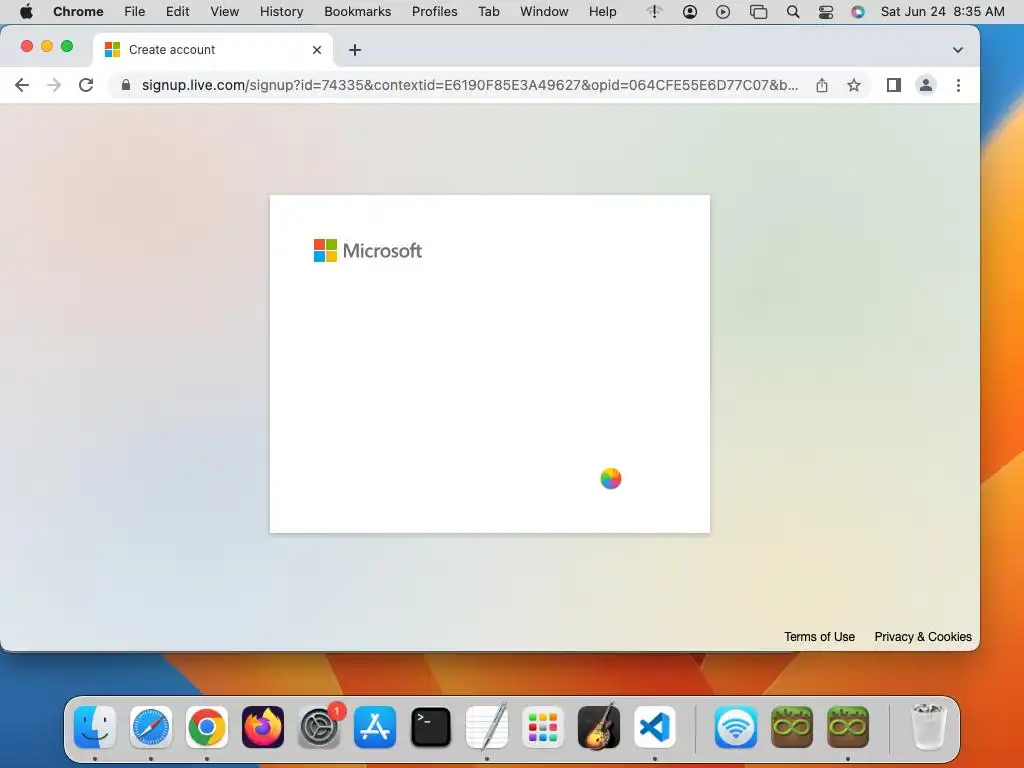Image resolution: width=1024 pixels, height=768 pixels.
Task: Open Control Center in the menu bar
Action: click(x=825, y=12)
